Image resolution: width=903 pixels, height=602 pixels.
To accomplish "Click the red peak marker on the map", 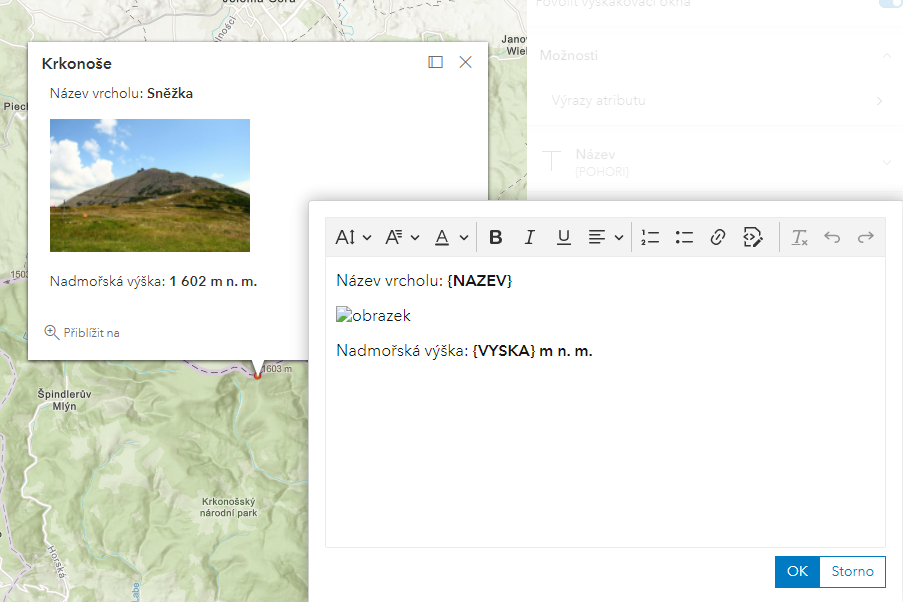I will pos(257,376).
